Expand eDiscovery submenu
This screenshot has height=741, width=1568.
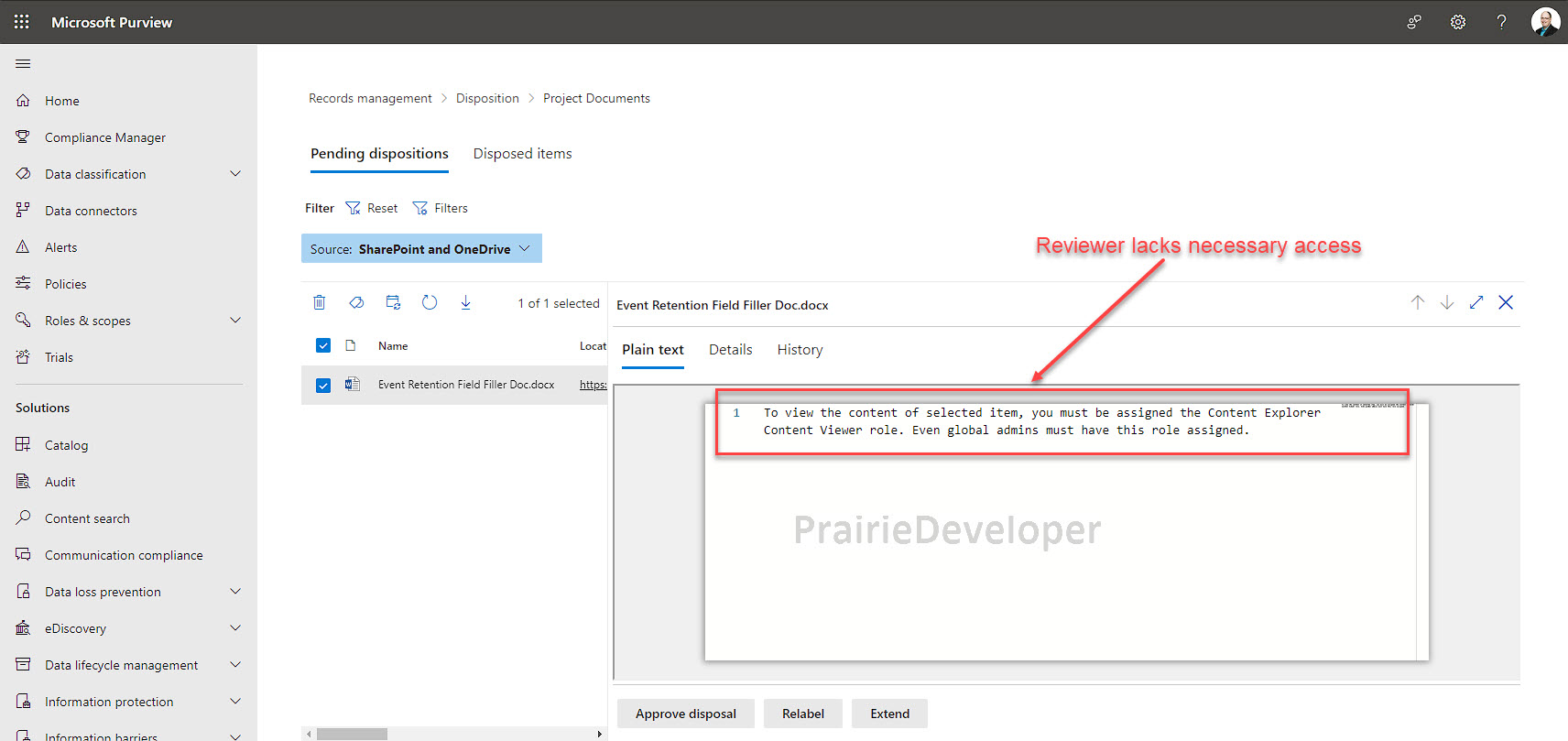[x=235, y=628]
